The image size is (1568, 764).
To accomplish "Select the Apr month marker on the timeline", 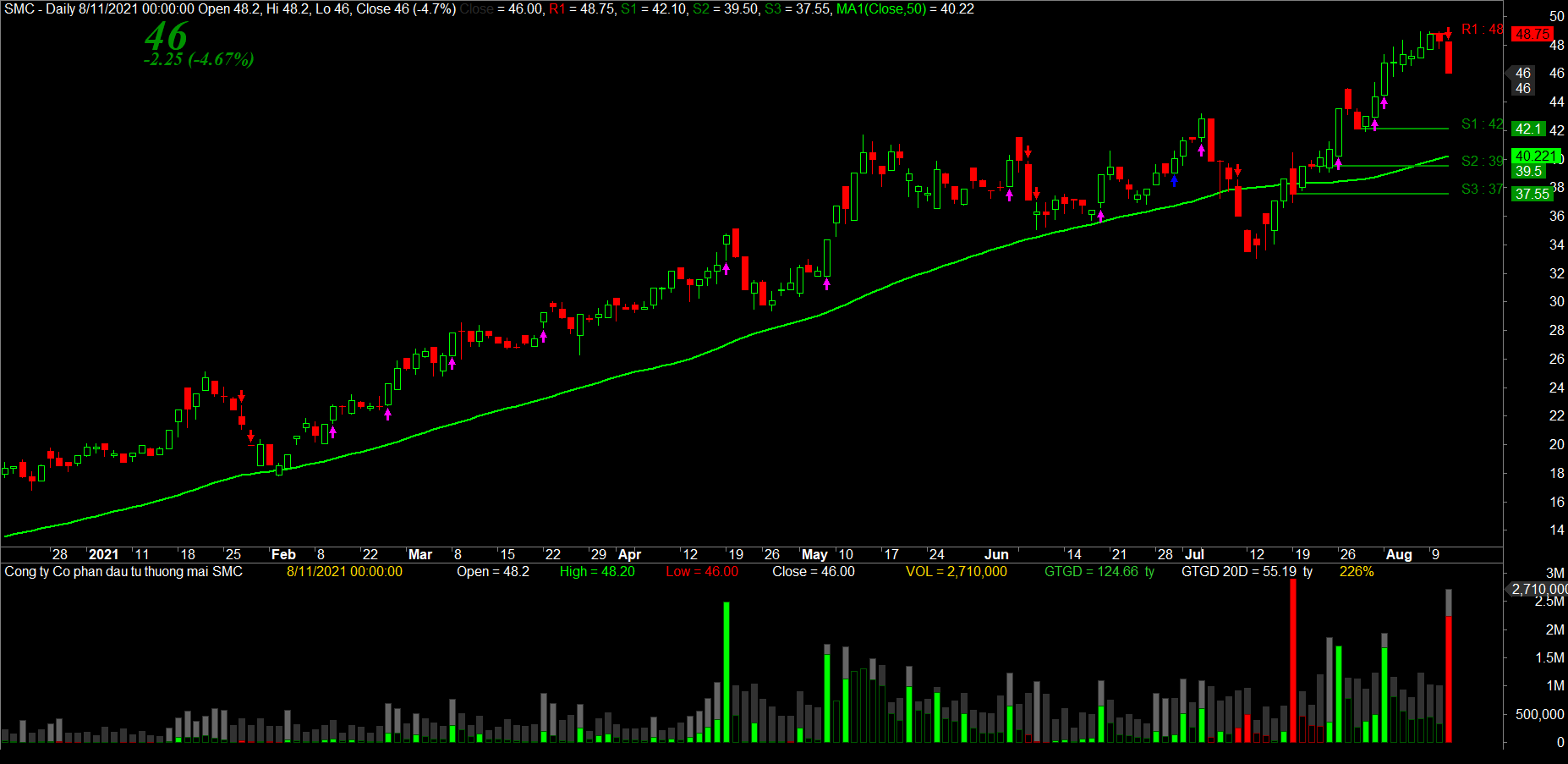I will point(629,554).
